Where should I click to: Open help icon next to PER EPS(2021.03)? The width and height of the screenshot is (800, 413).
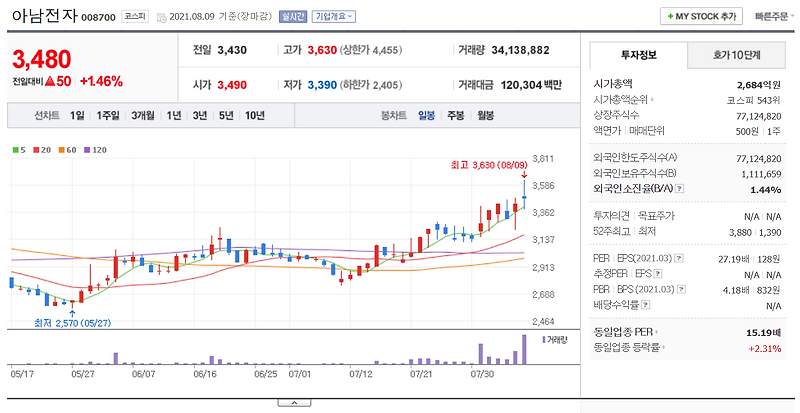678,258
